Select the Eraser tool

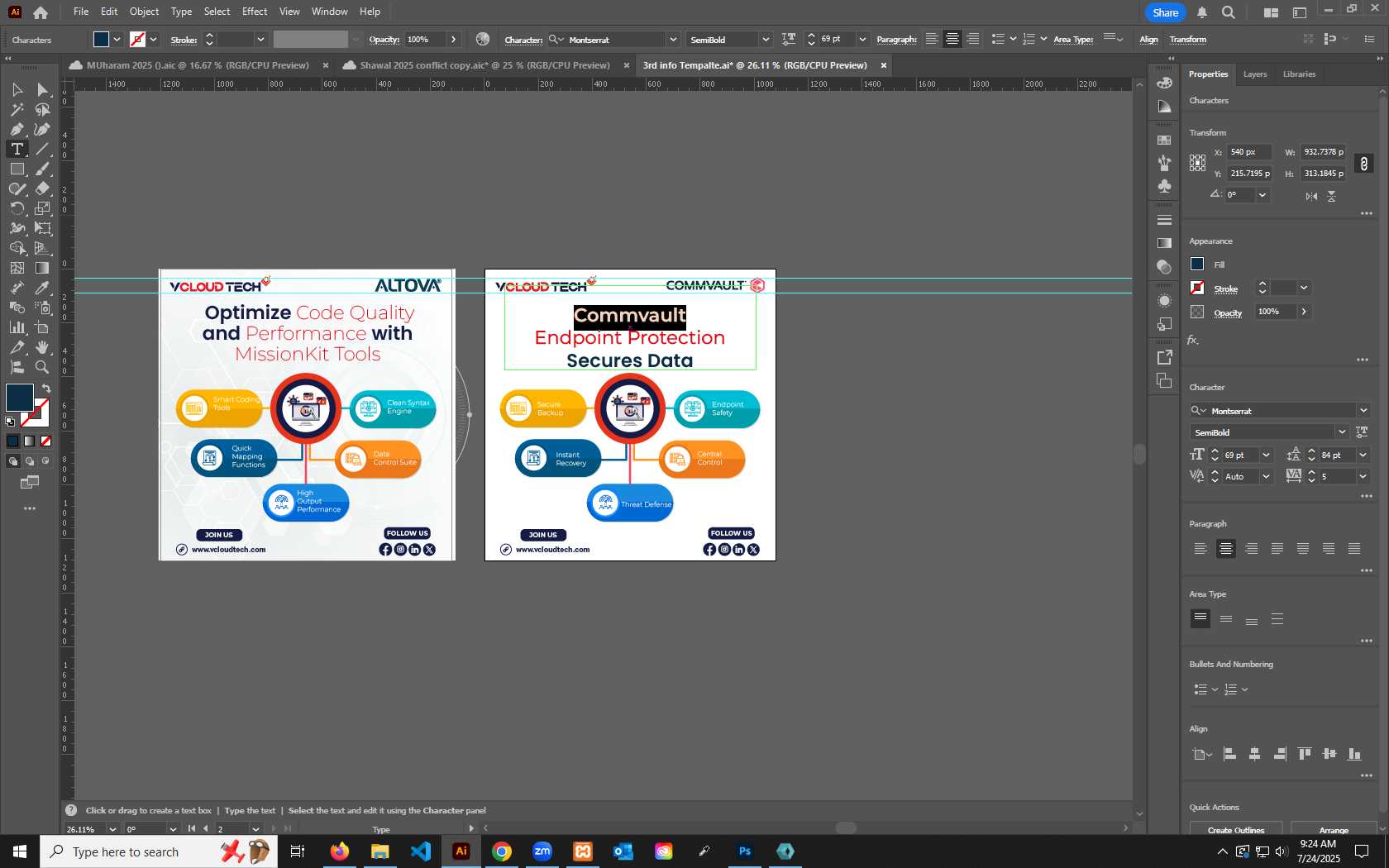(x=42, y=188)
